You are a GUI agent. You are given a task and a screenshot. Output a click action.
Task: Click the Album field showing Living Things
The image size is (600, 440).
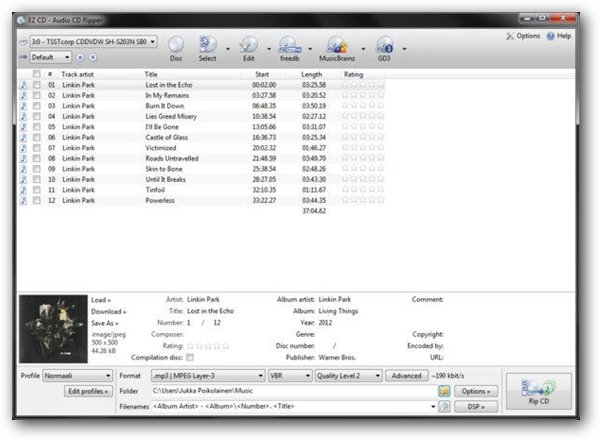click(x=338, y=311)
